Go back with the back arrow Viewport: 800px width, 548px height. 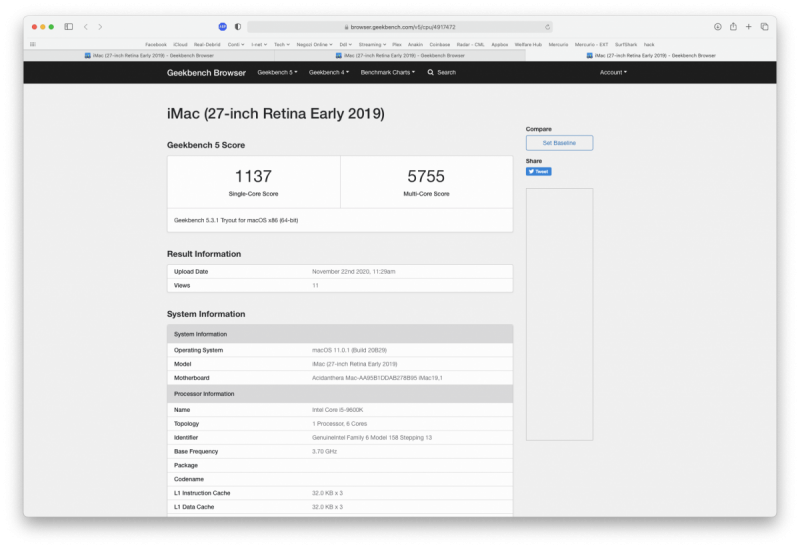click(x=86, y=27)
